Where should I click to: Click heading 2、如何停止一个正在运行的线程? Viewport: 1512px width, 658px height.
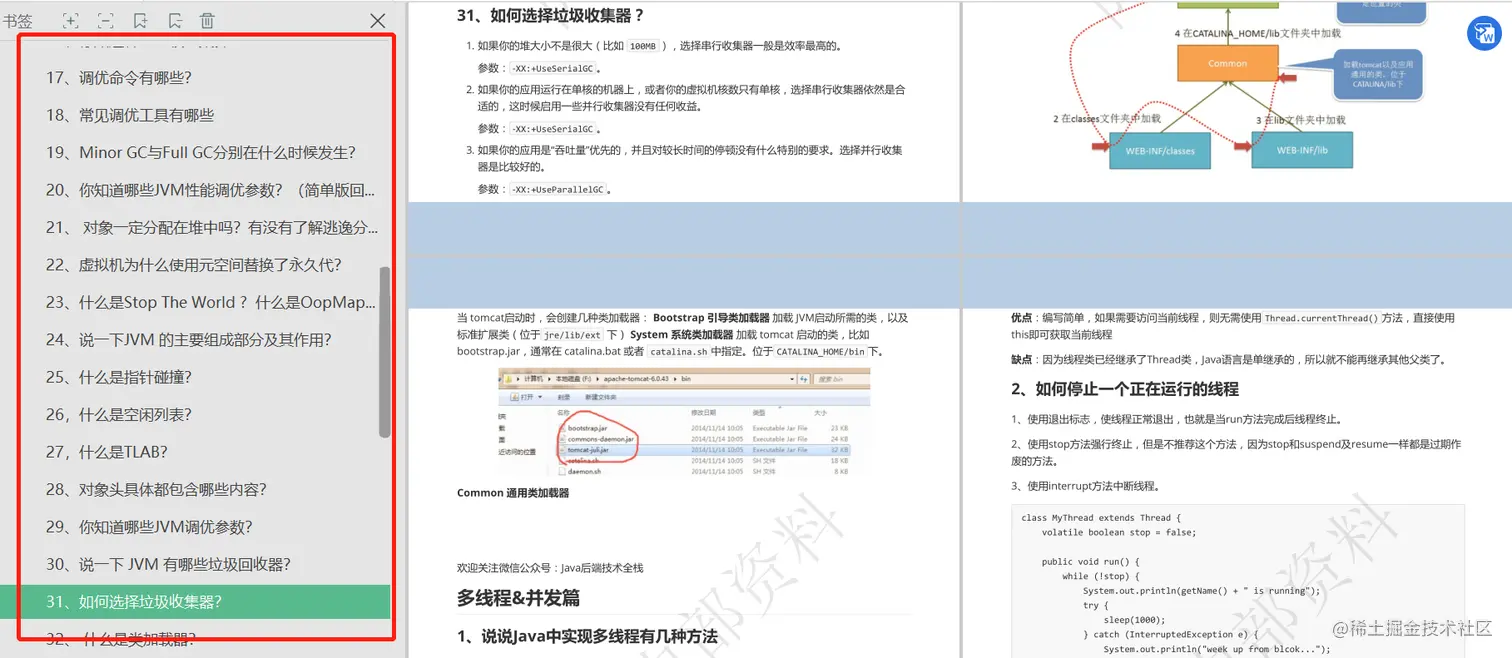pyautogui.click(x=1125, y=389)
